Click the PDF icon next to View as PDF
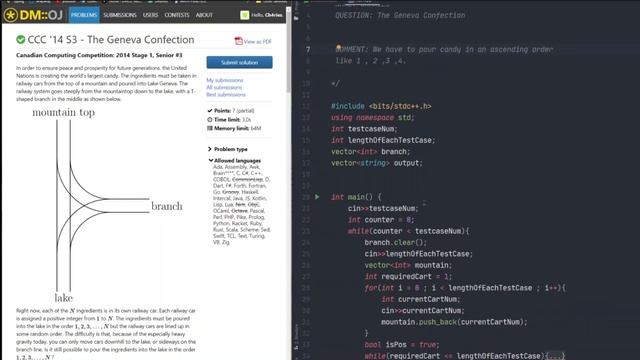Screen dimensions: 640x360 tap(238, 41)
